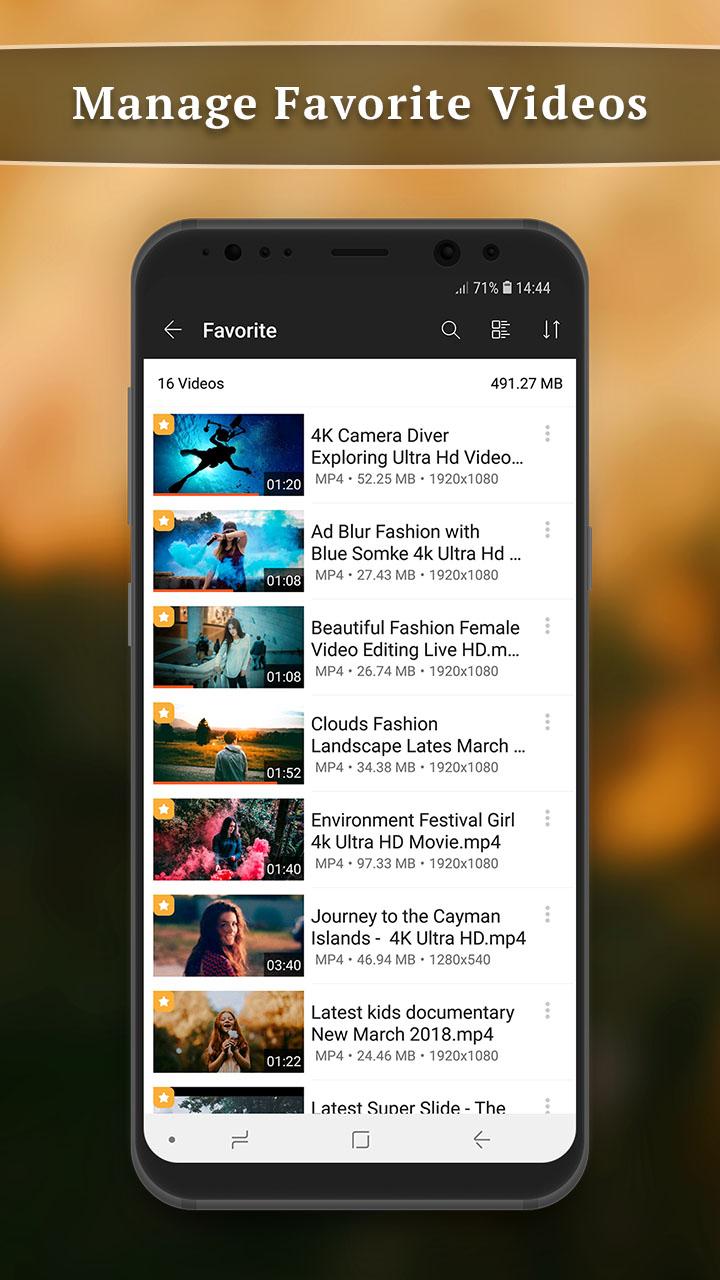Play the Clouds Fashion Landscape thumbnail
720x1280 pixels.
pyautogui.click(x=228, y=743)
